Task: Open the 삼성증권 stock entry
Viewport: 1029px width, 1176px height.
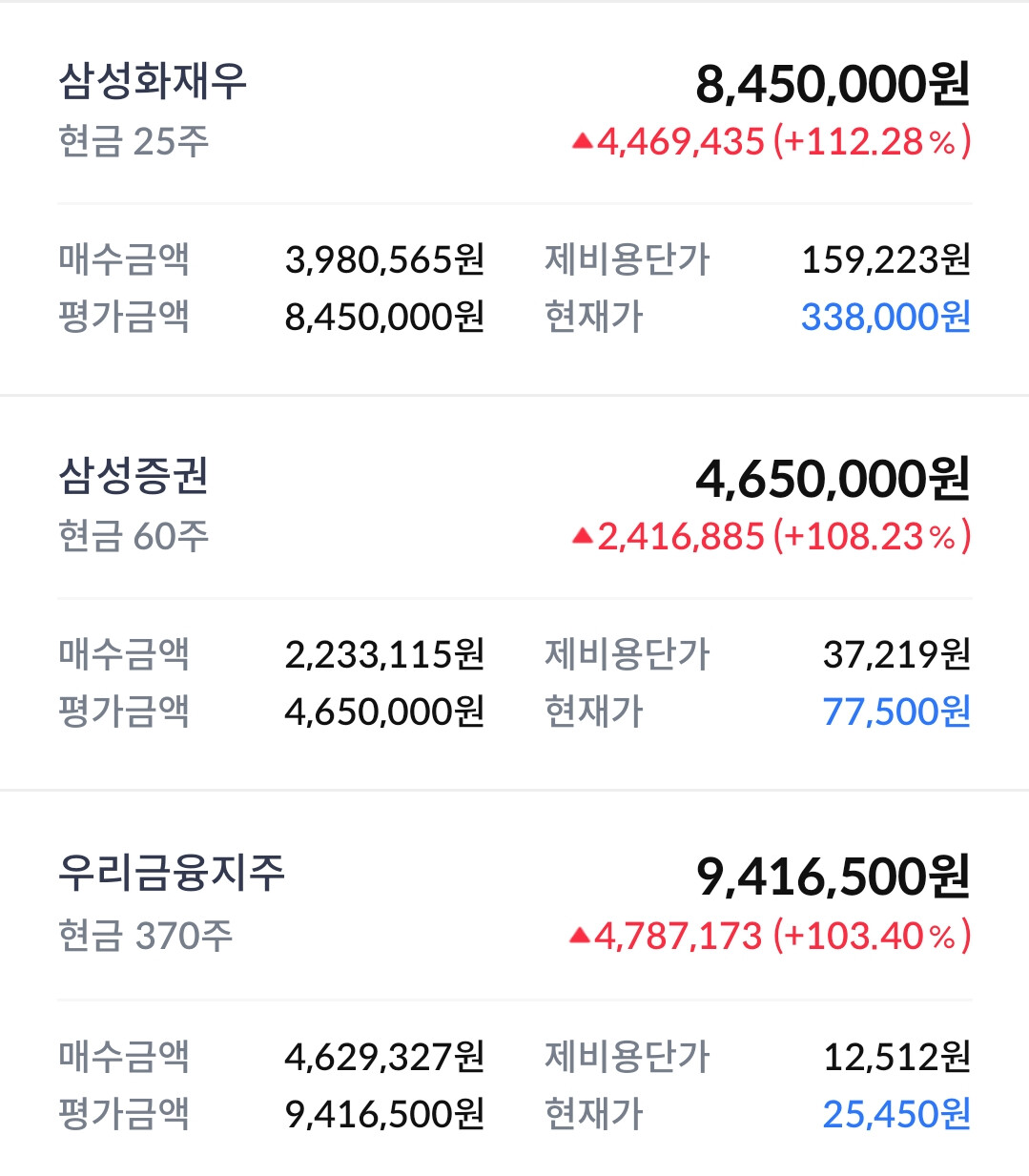Action: point(134,476)
